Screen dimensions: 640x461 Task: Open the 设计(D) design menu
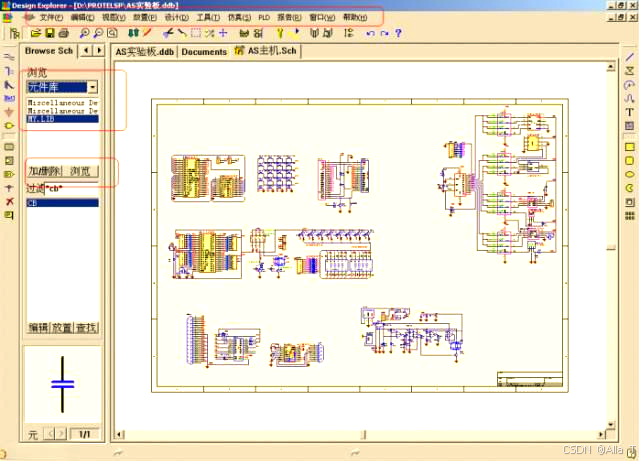coord(177,18)
